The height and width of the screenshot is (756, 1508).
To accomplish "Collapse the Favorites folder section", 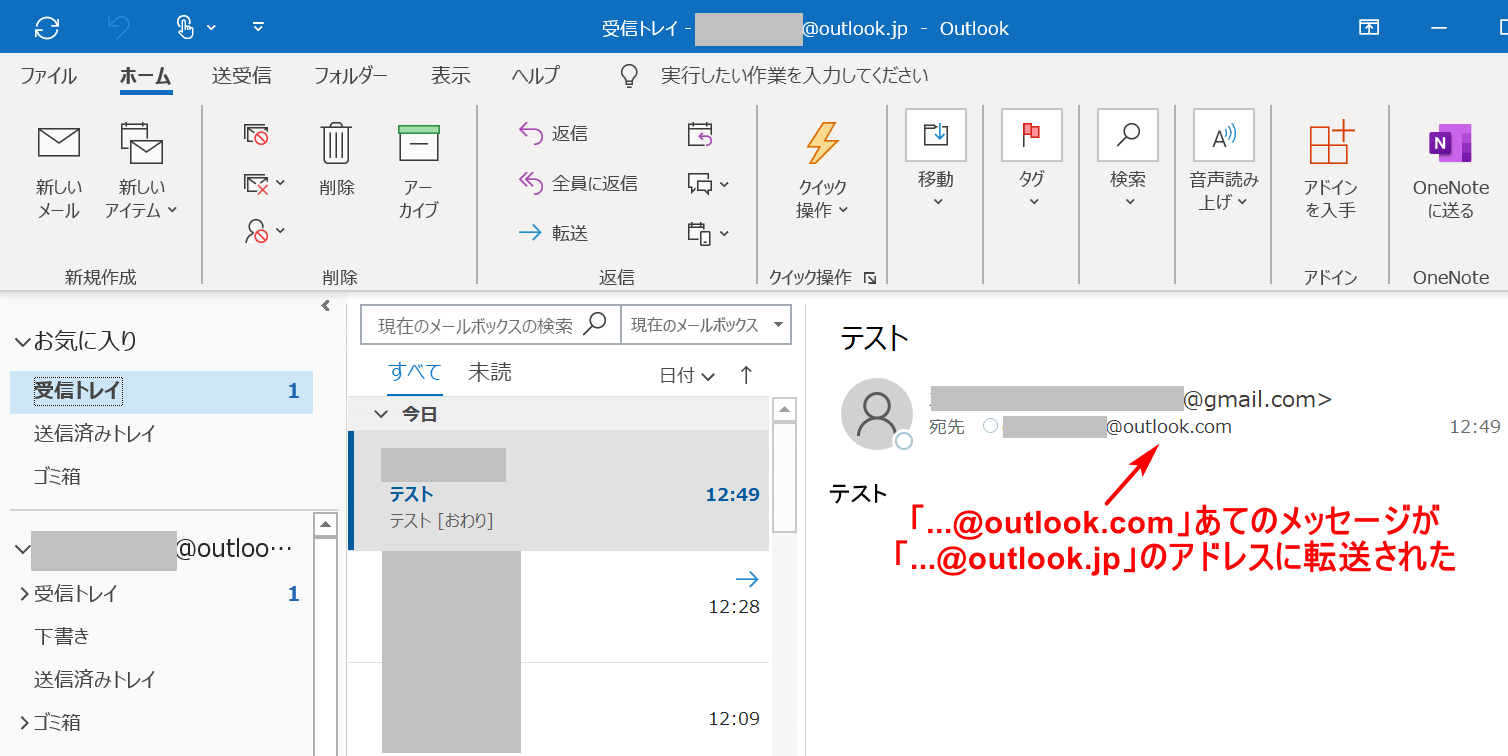I will 22,341.
